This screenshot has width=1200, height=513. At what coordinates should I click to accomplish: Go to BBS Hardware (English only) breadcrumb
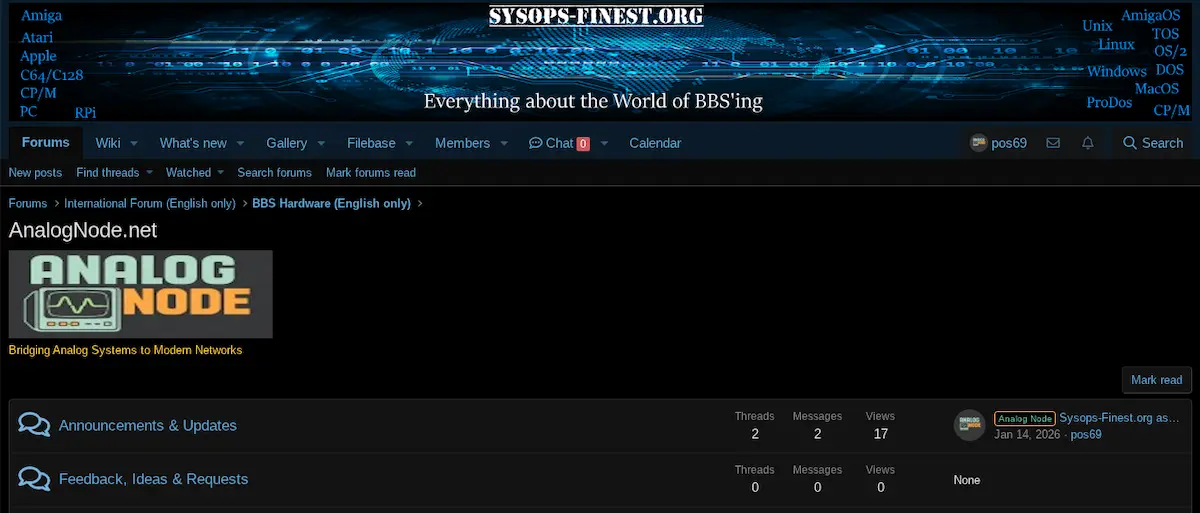click(x=331, y=203)
